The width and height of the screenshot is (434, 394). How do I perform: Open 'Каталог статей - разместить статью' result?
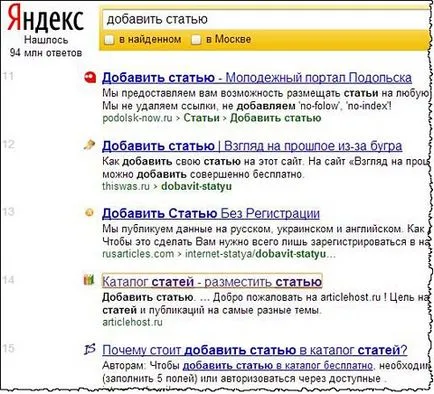[212, 282]
